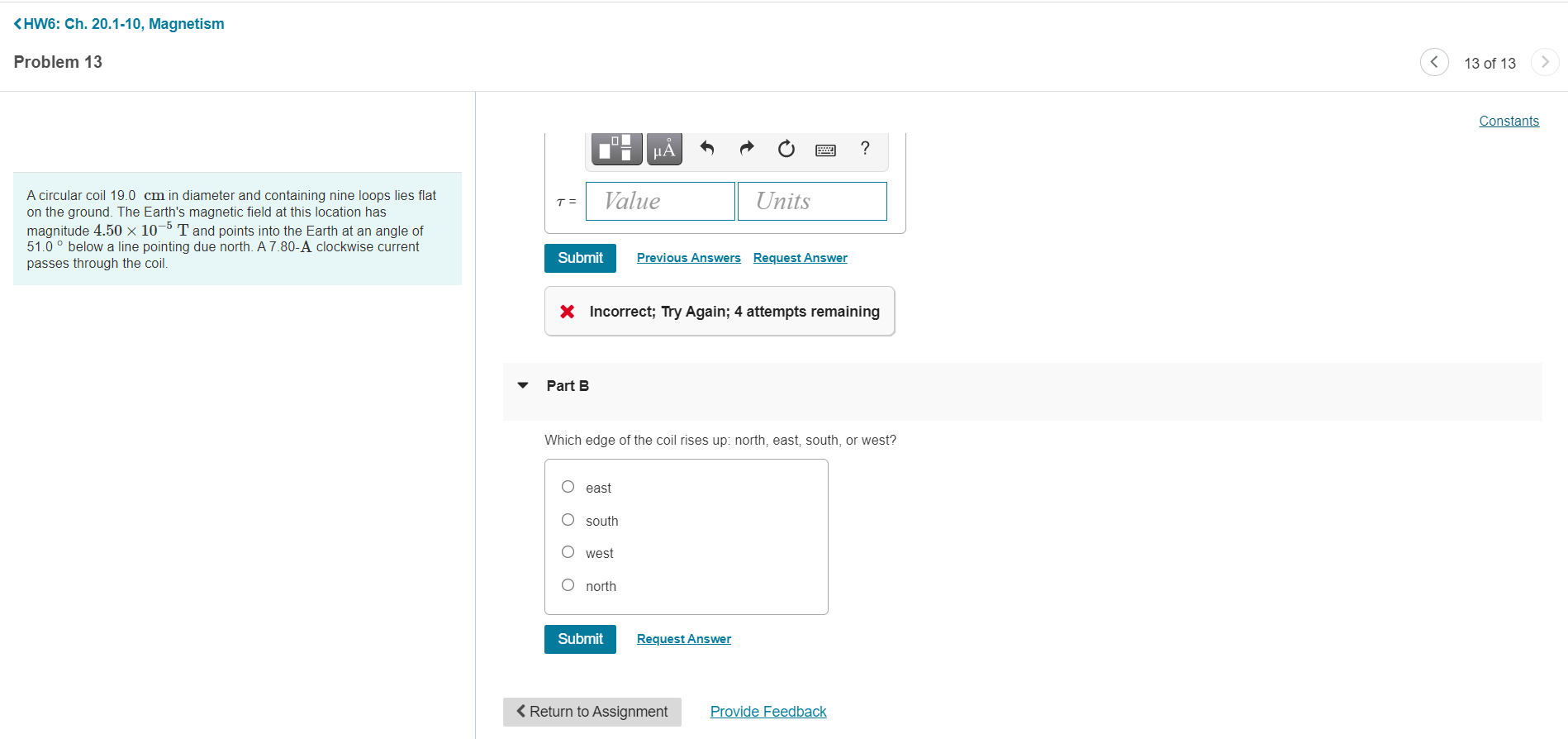Pick the north radio option
Screen dimensions: 1568x739
click(568, 585)
